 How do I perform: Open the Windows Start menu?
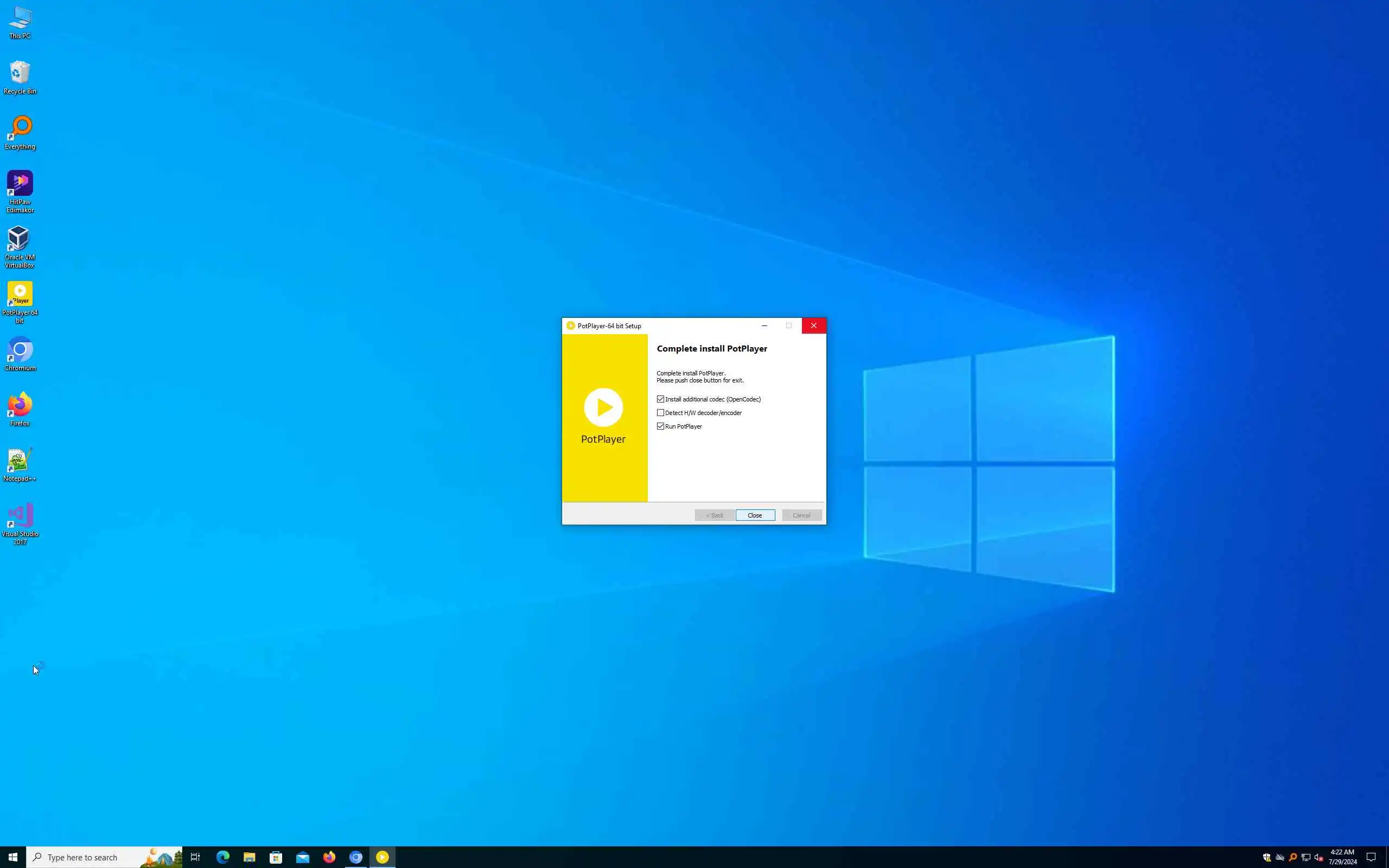pyautogui.click(x=12, y=857)
